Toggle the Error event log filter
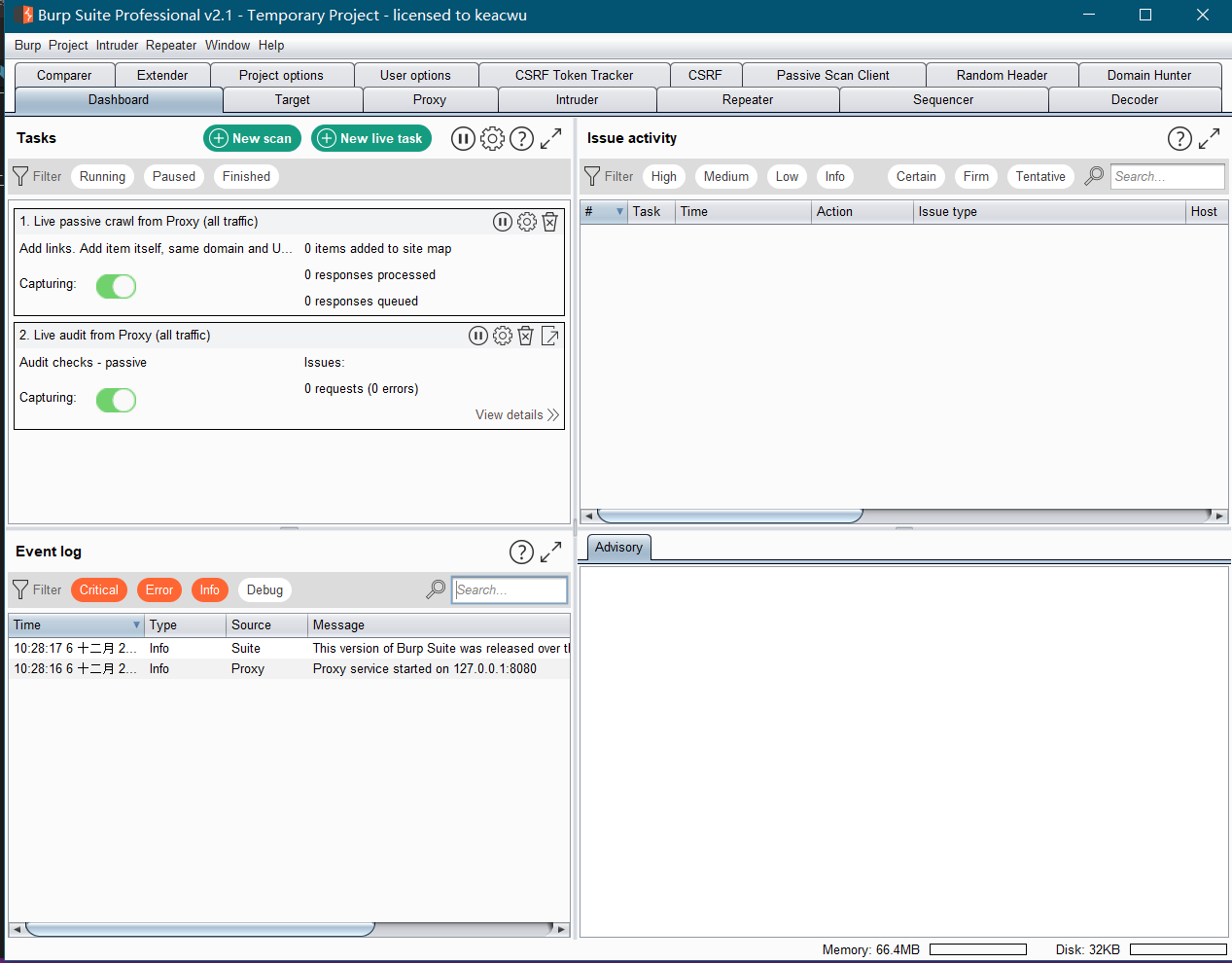 pos(159,589)
